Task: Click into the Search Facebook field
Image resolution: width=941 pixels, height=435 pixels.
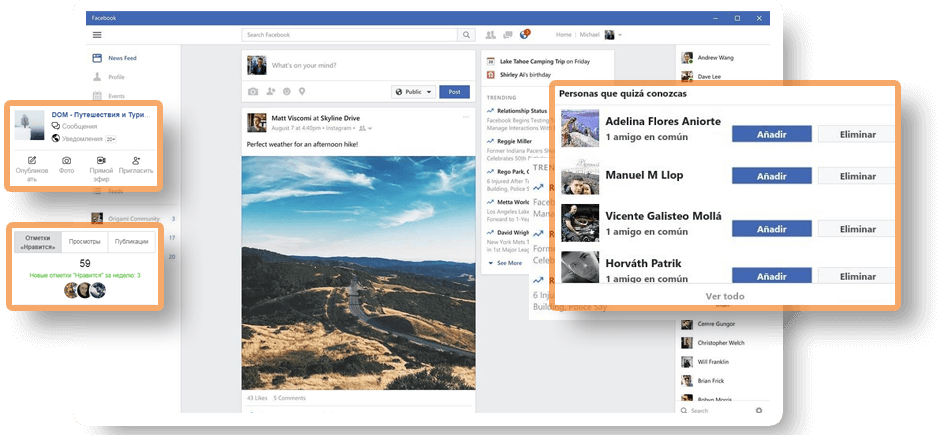Action: (350, 35)
